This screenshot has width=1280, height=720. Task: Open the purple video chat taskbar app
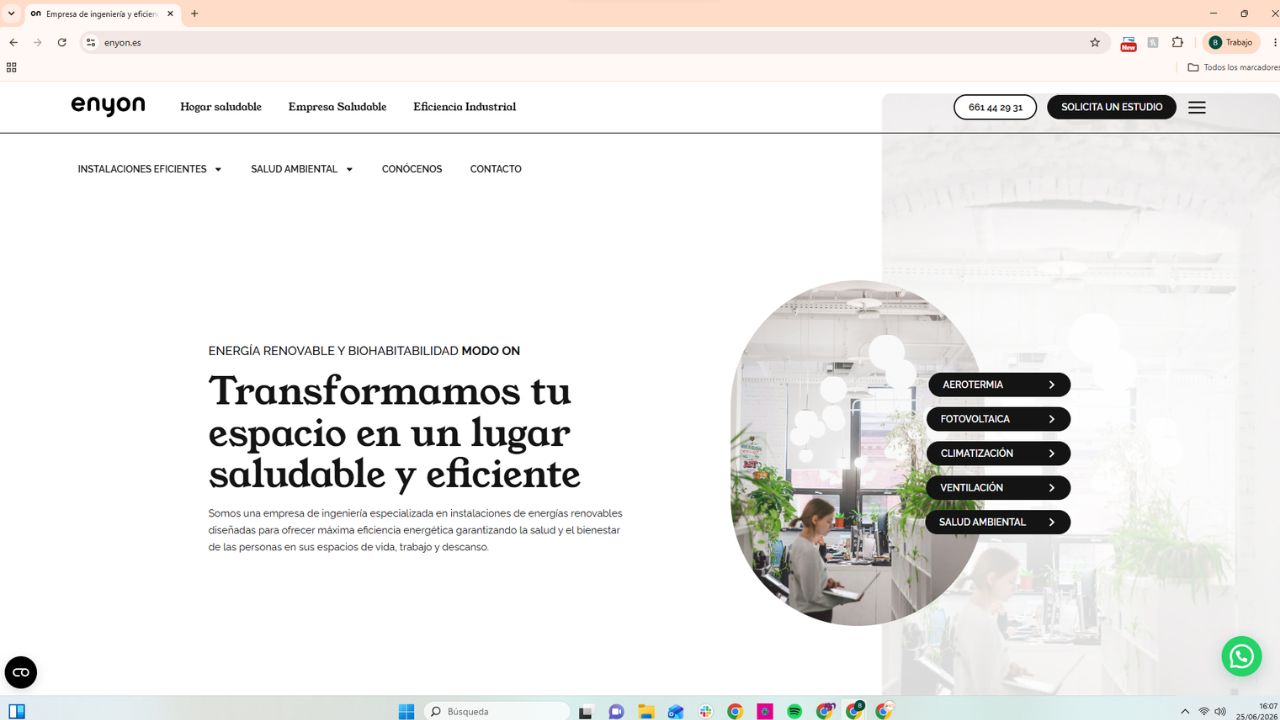coord(616,712)
